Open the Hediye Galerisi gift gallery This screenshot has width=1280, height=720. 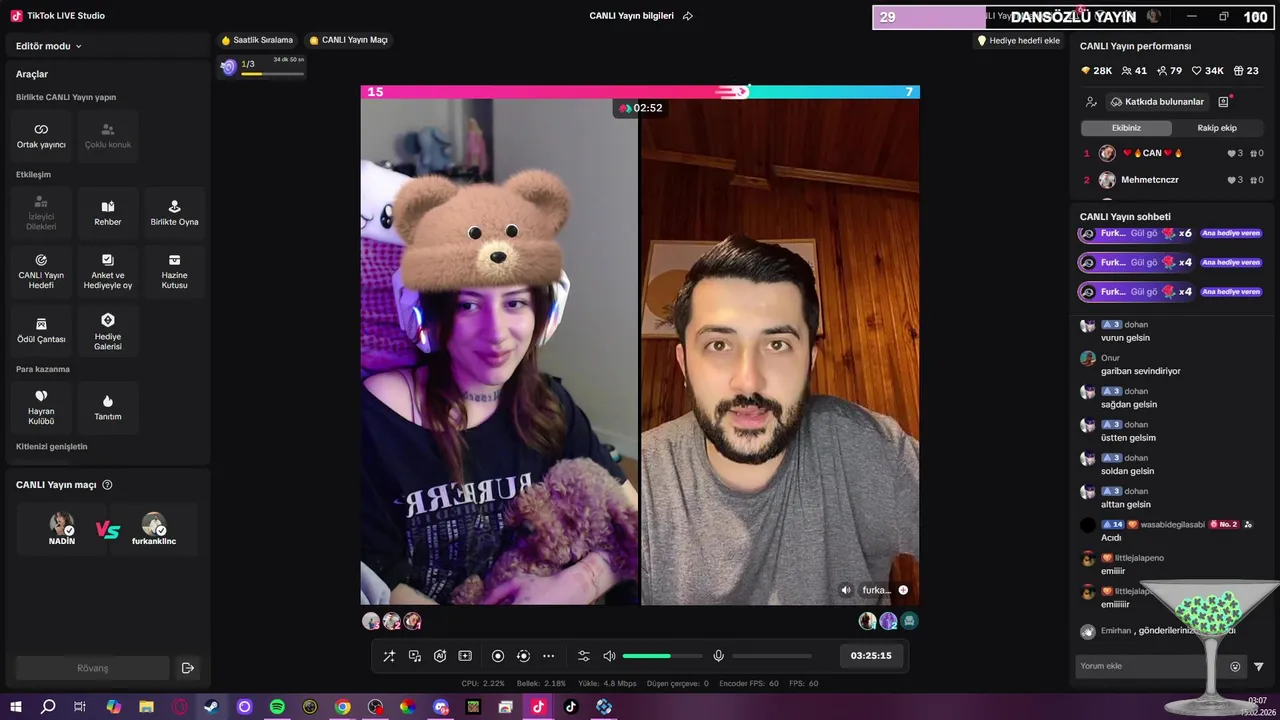click(x=108, y=330)
